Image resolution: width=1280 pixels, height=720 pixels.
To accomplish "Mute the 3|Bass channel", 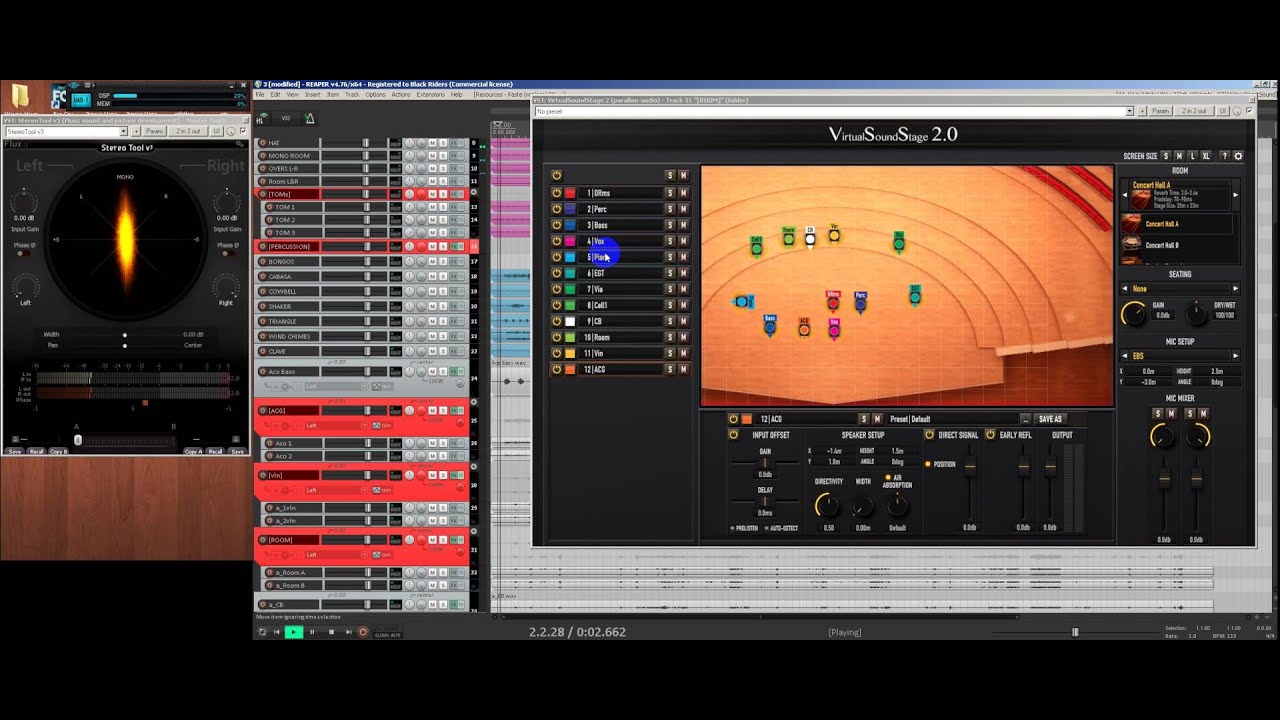I will [x=684, y=225].
